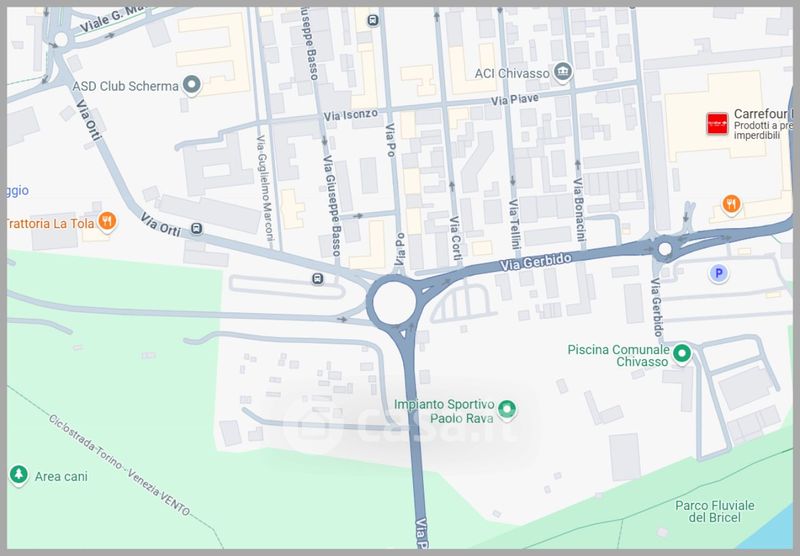Viewport: 800px width, 556px height.
Task: Click the Via Gerbido street label
Action: coord(536,262)
